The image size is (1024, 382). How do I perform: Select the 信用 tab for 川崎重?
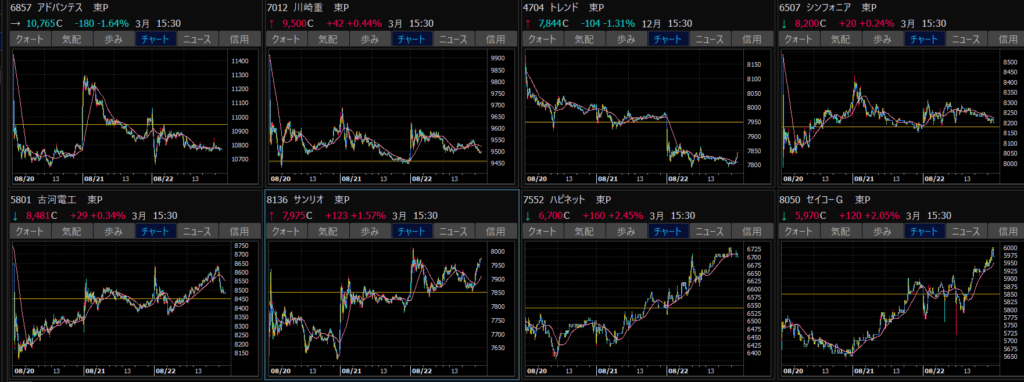coord(495,39)
